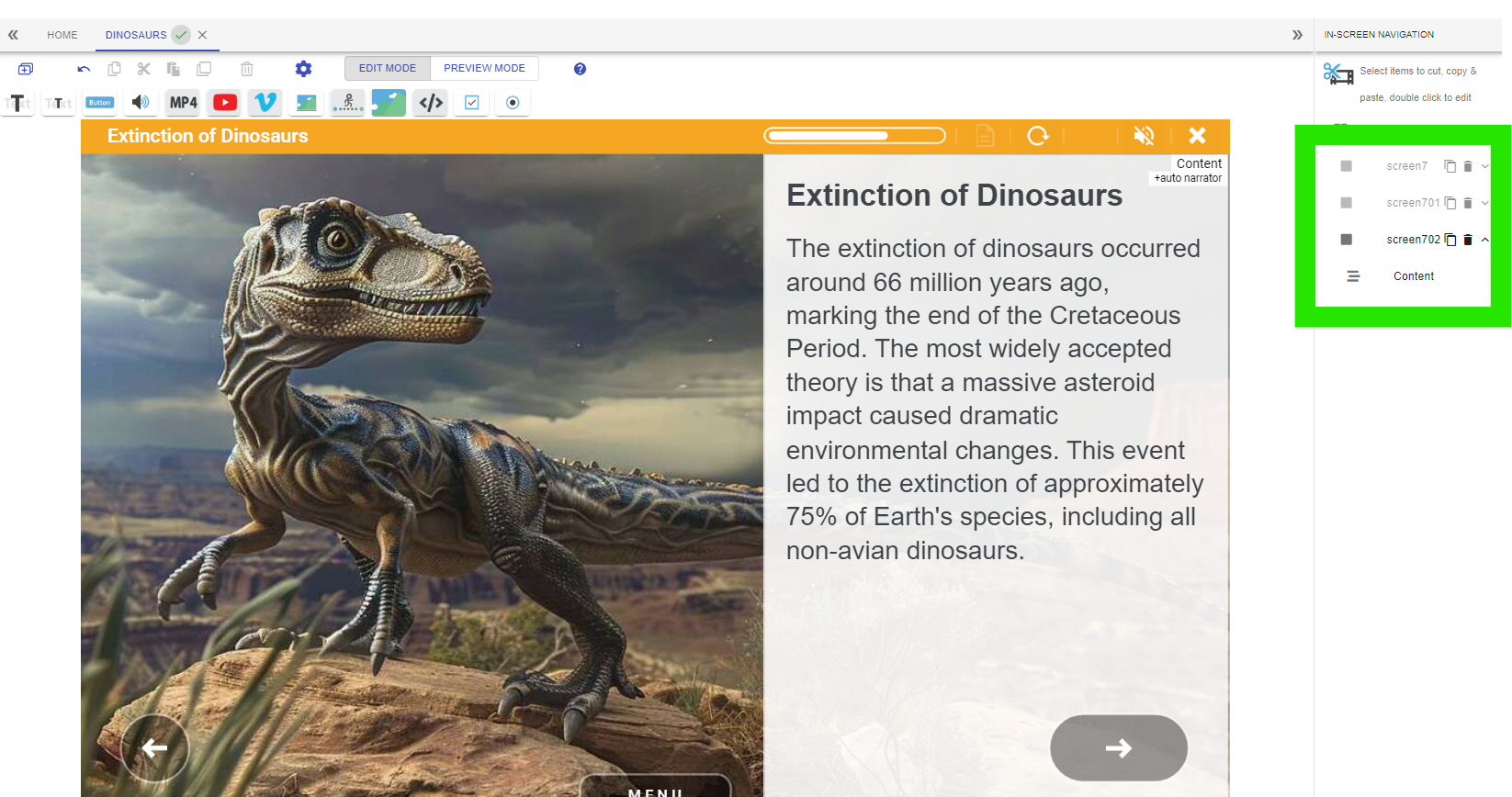The image size is (1512, 797).
Task: Cut the selection with the scissors icon
Action: point(143,69)
